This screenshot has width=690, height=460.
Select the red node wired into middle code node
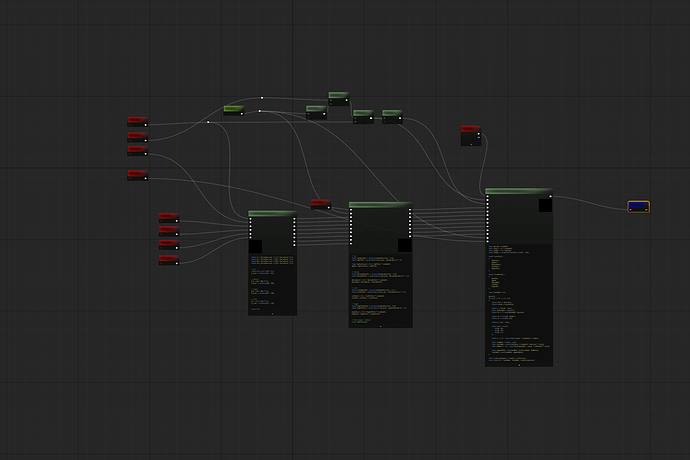tap(321, 204)
